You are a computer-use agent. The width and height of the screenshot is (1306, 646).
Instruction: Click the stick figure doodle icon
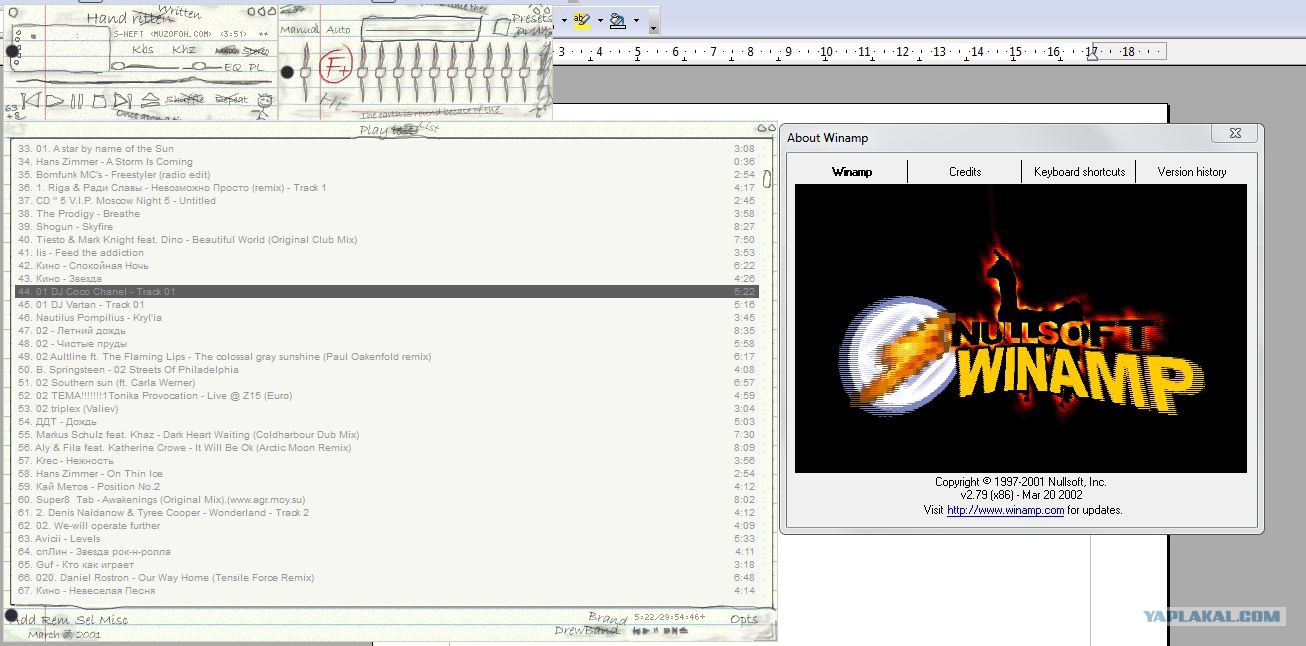264,105
